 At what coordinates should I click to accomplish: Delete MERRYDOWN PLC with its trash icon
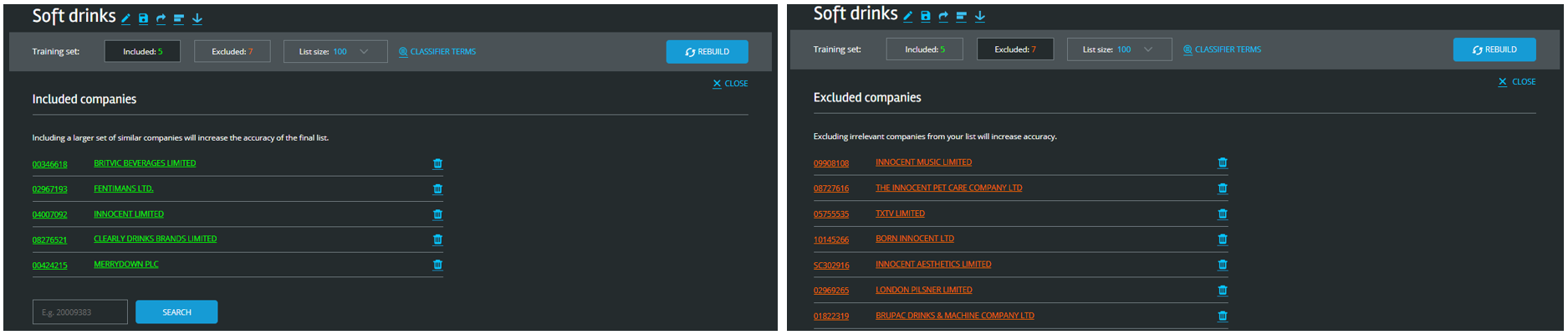point(437,265)
